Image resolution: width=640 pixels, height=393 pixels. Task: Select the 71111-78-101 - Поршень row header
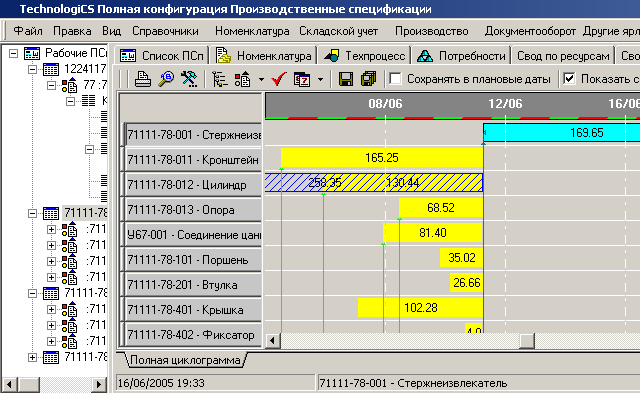(x=193, y=260)
